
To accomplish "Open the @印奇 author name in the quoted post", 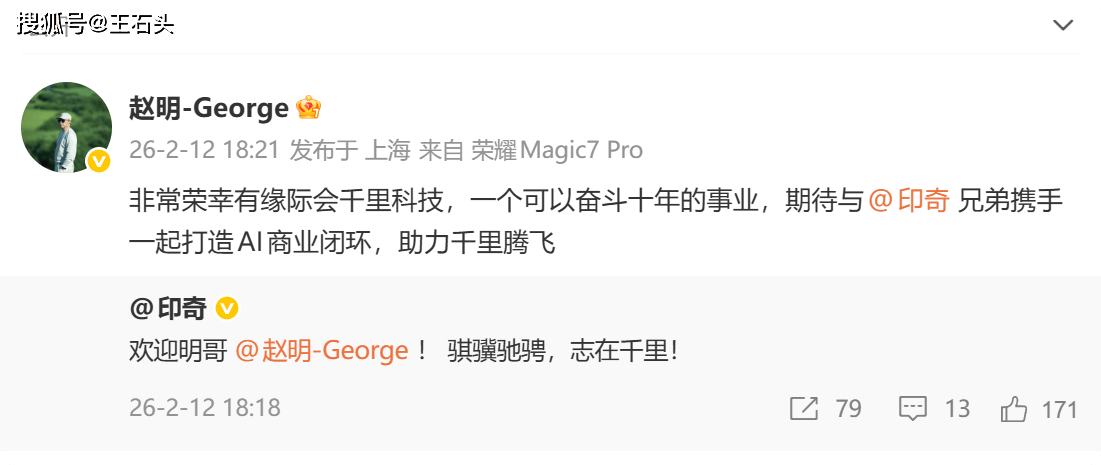I will click(168, 308).
